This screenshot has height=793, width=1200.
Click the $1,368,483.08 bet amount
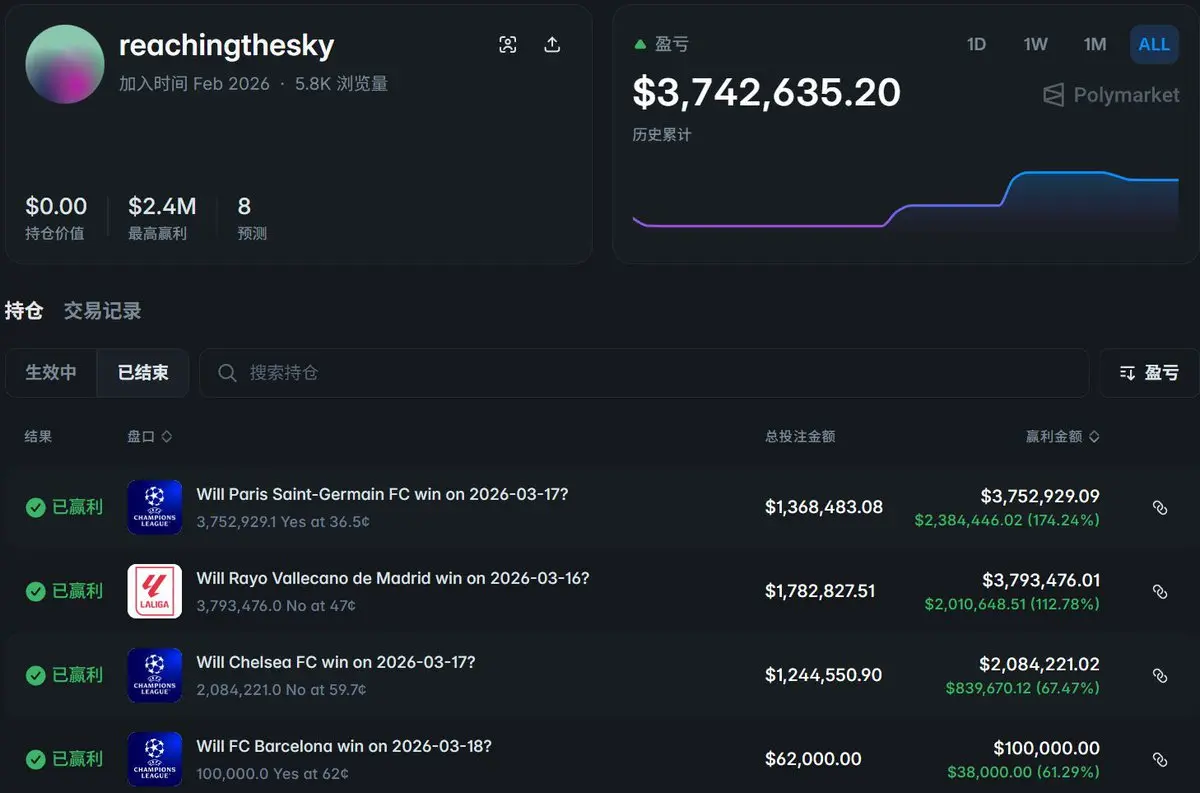click(824, 507)
